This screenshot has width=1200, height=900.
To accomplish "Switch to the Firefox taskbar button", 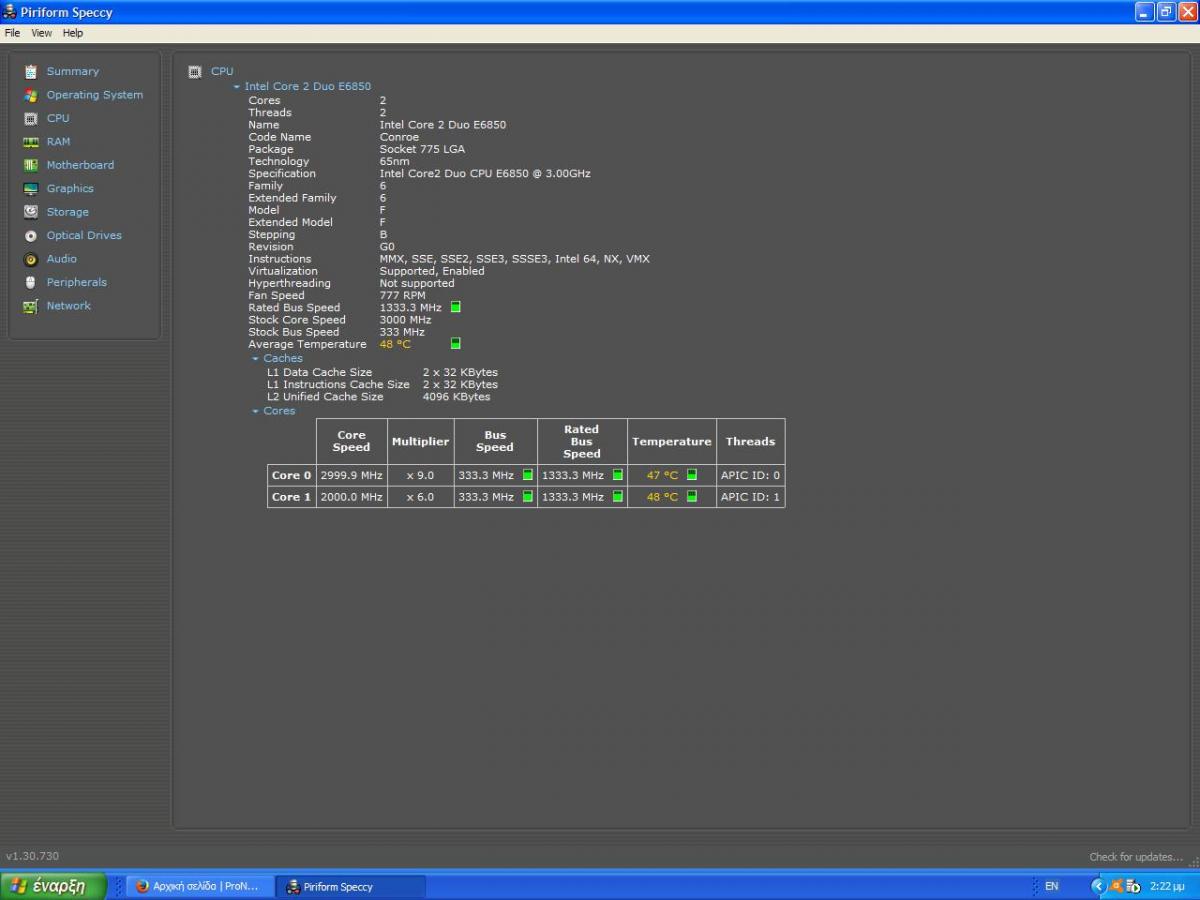I will [x=200, y=886].
